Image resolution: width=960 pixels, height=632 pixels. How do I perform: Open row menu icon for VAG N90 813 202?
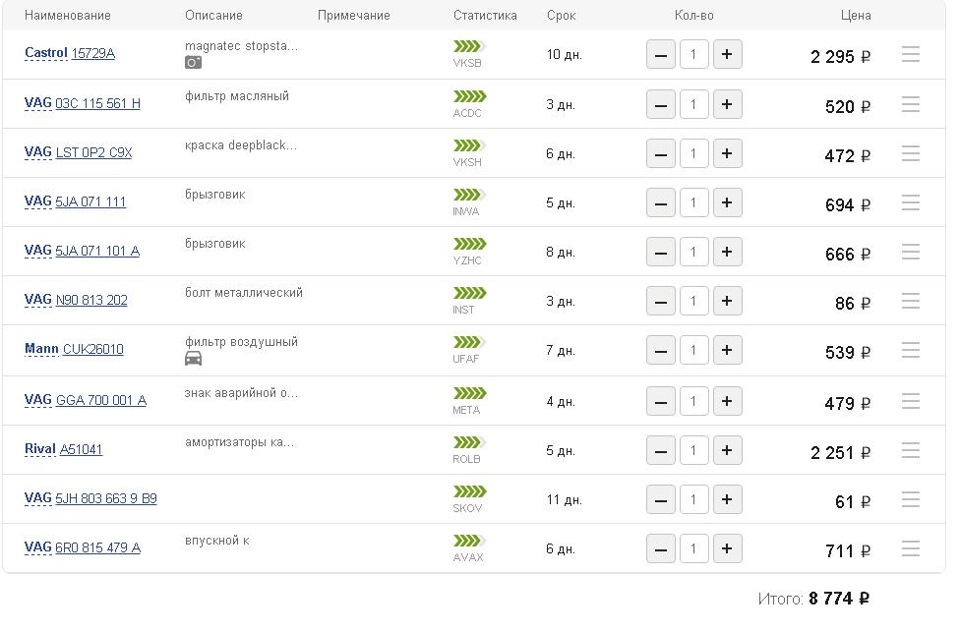[x=910, y=301]
